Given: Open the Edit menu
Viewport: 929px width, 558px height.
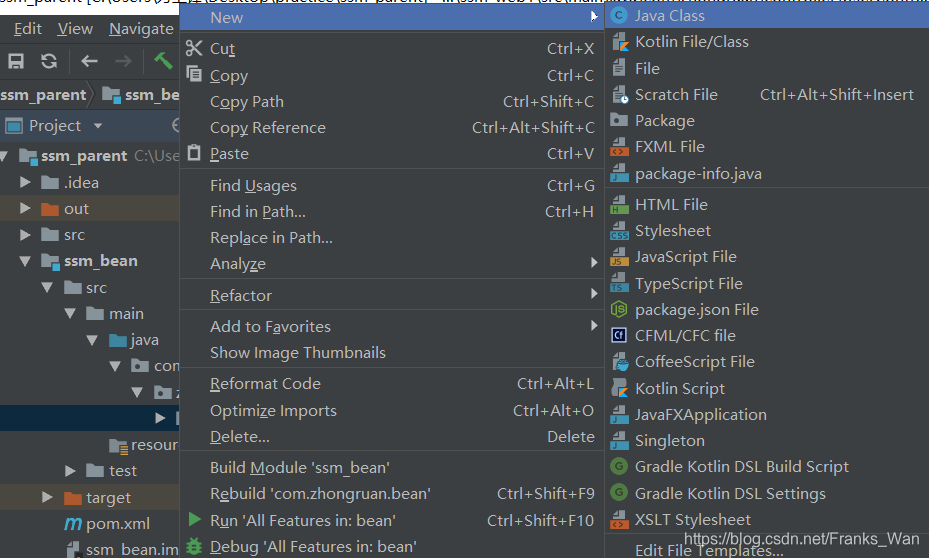Looking at the screenshot, I should (27, 28).
